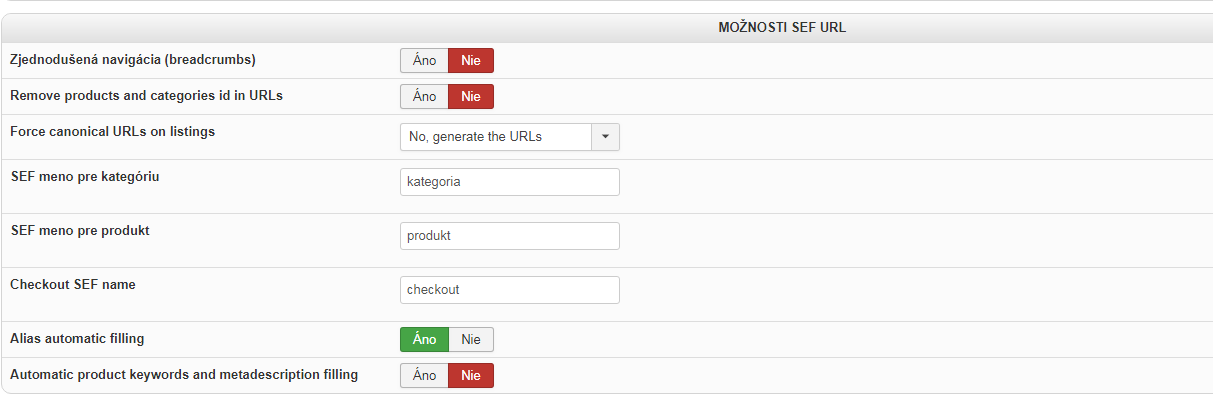Select Nie for automatic keywords and metadescription
The height and width of the screenshot is (405, 1213).
(471, 376)
